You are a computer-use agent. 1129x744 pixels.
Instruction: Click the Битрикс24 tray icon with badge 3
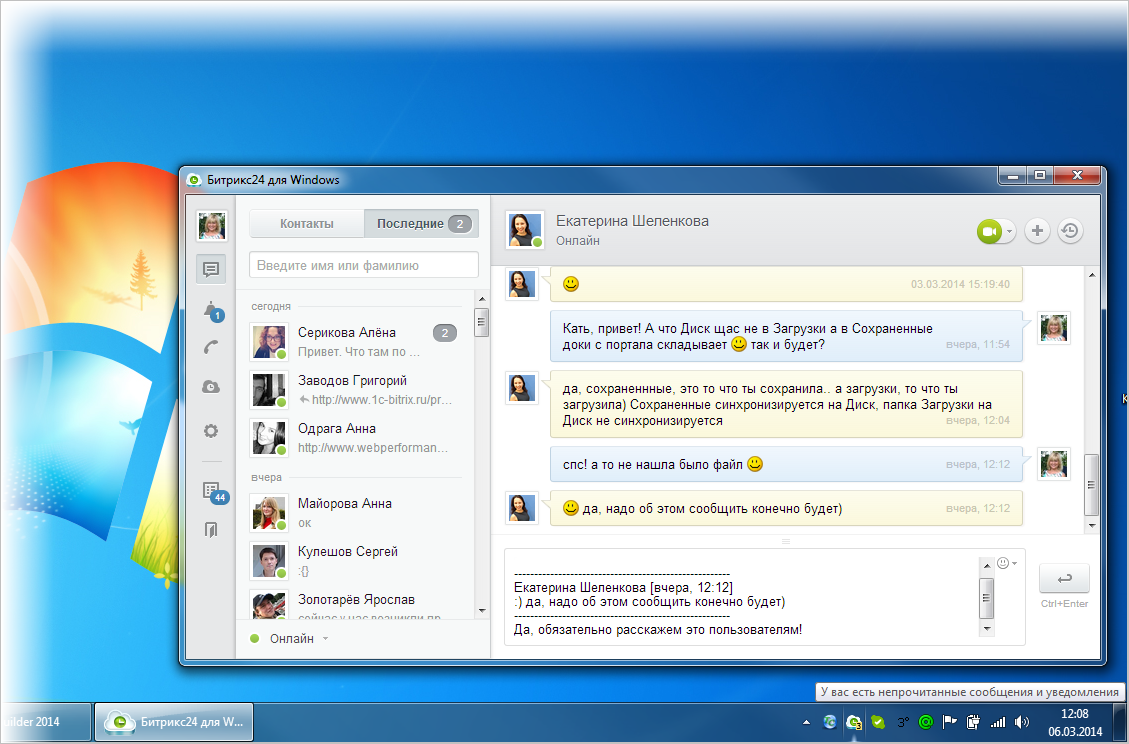tap(854, 722)
